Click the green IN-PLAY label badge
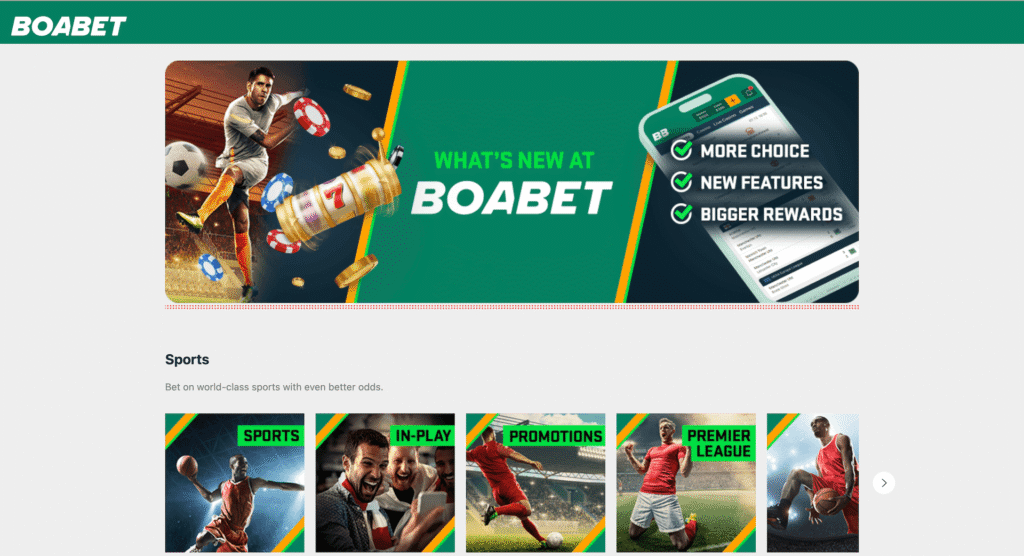Image resolution: width=1024 pixels, height=556 pixels. pyautogui.click(x=423, y=435)
